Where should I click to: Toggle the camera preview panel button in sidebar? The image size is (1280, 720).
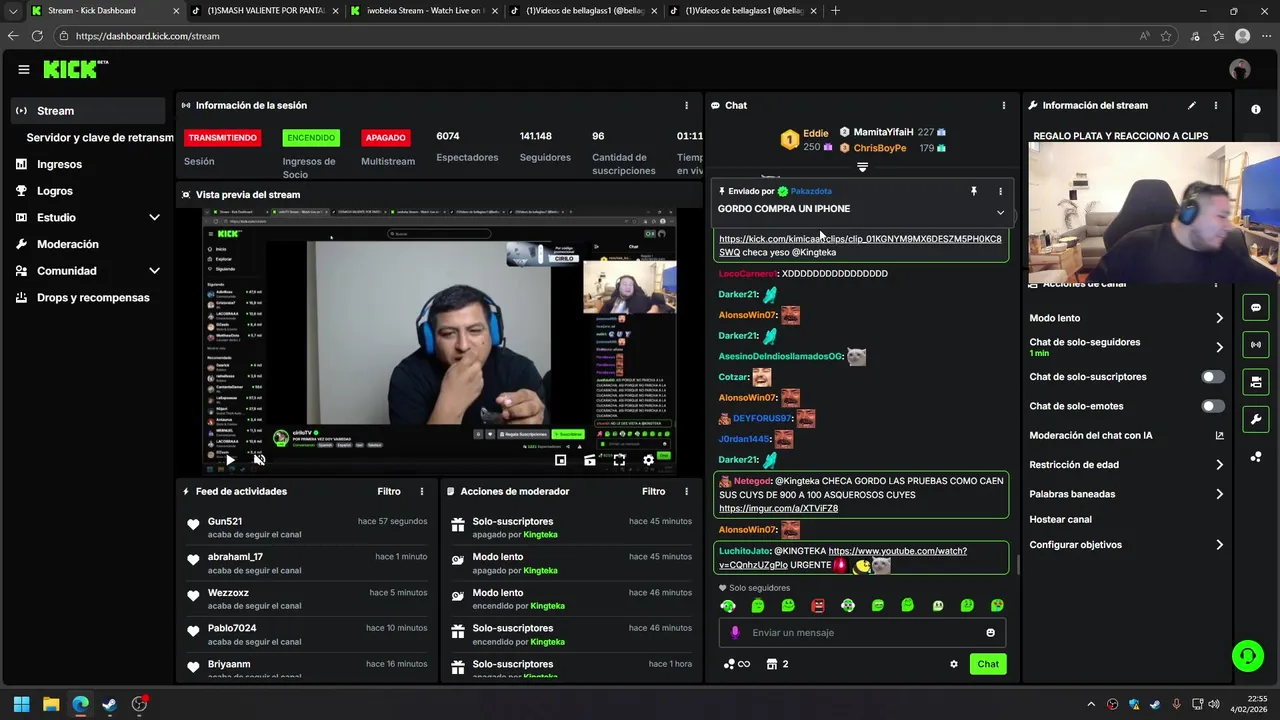1256,381
